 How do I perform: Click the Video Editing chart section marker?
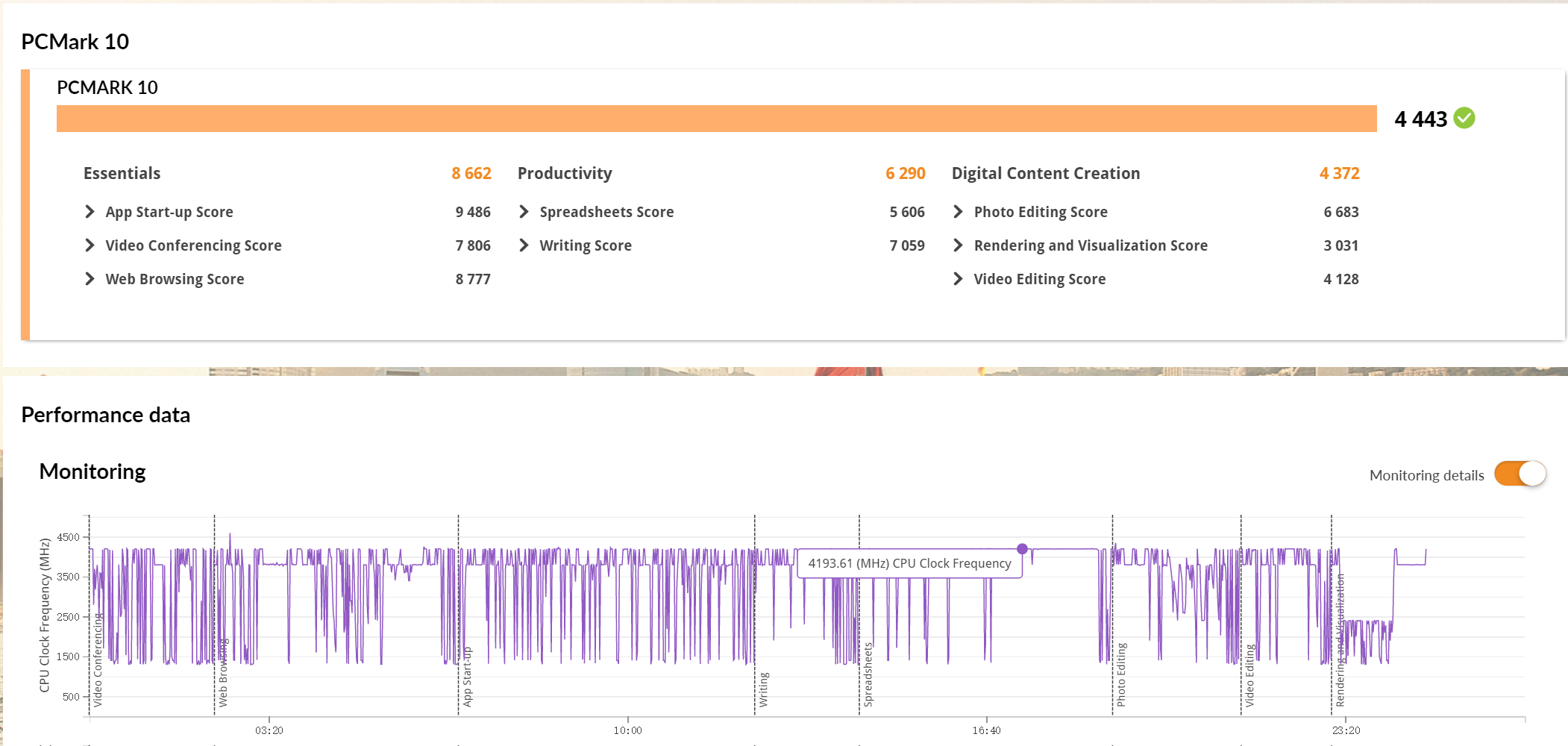click(x=1249, y=675)
